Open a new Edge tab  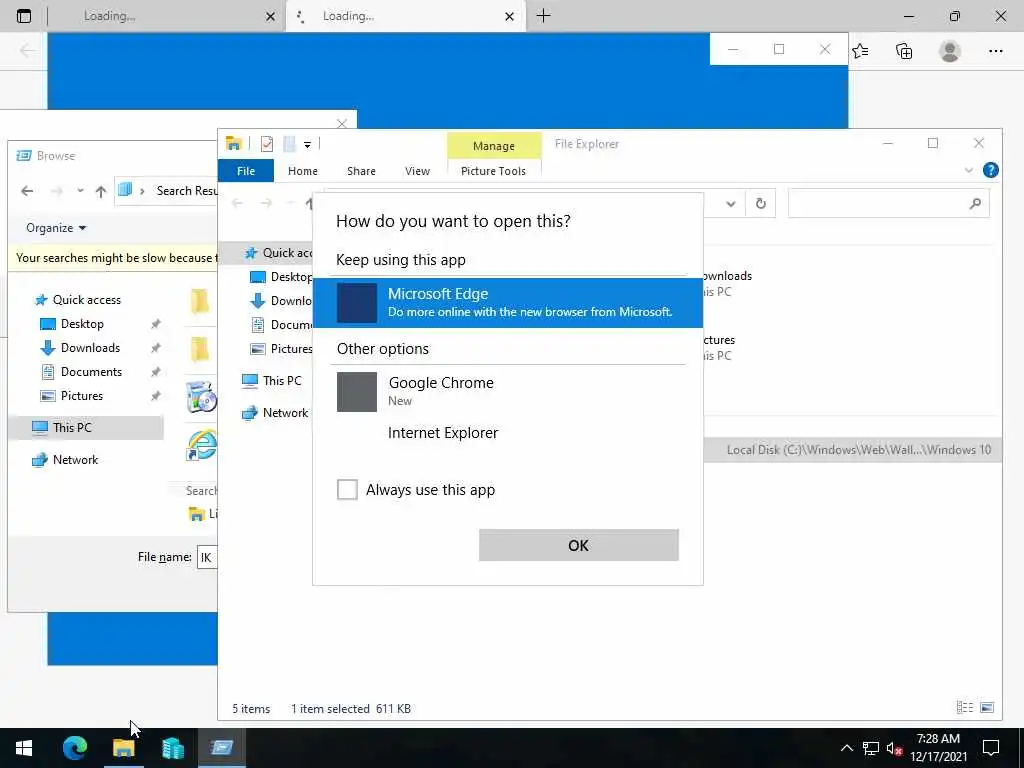(x=543, y=16)
